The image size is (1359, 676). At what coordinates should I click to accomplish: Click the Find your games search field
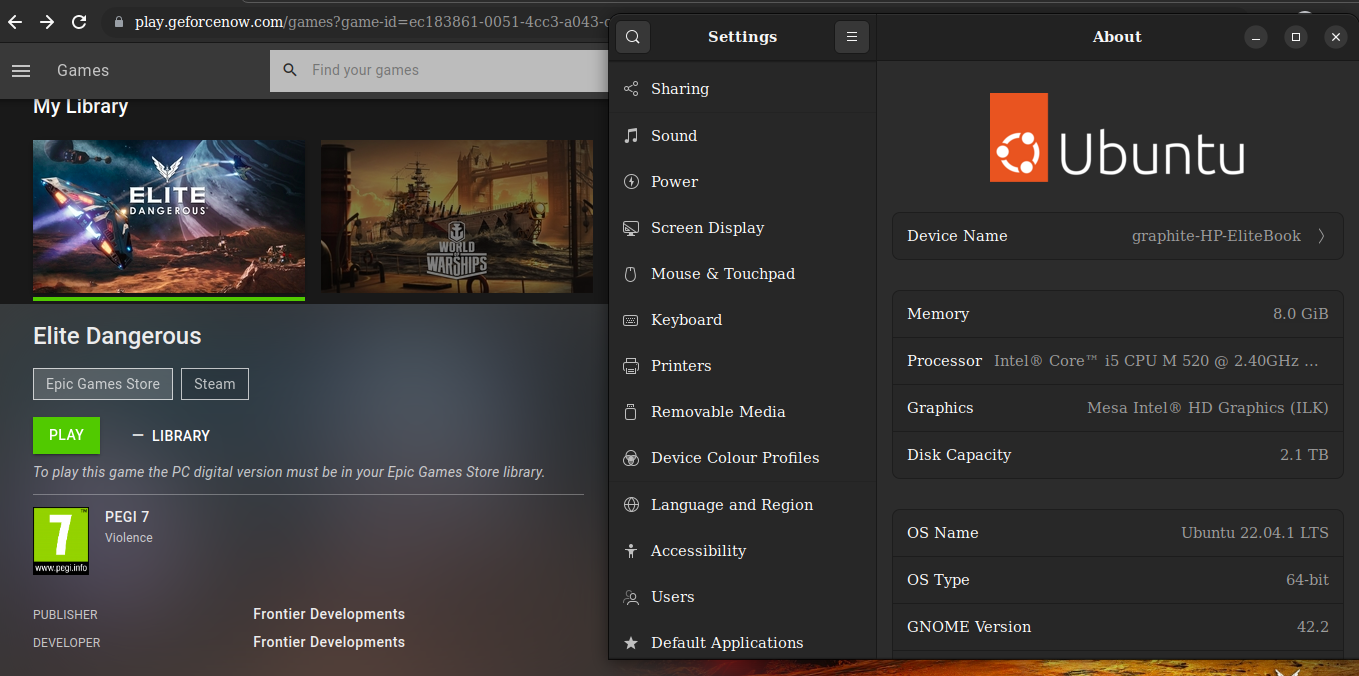tap(440, 70)
